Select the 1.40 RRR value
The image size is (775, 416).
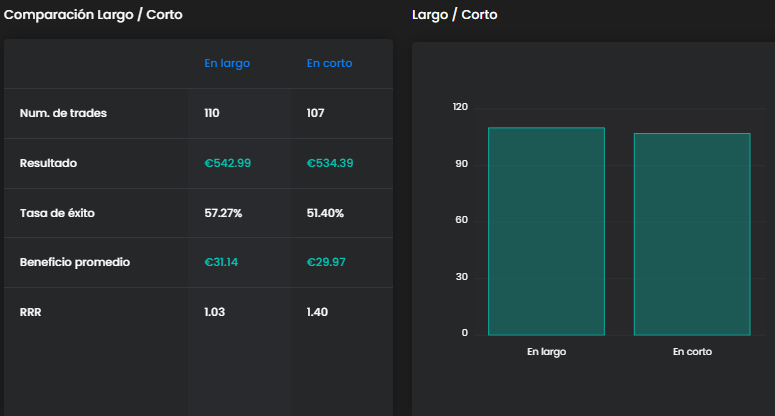click(x=319, y=312)
